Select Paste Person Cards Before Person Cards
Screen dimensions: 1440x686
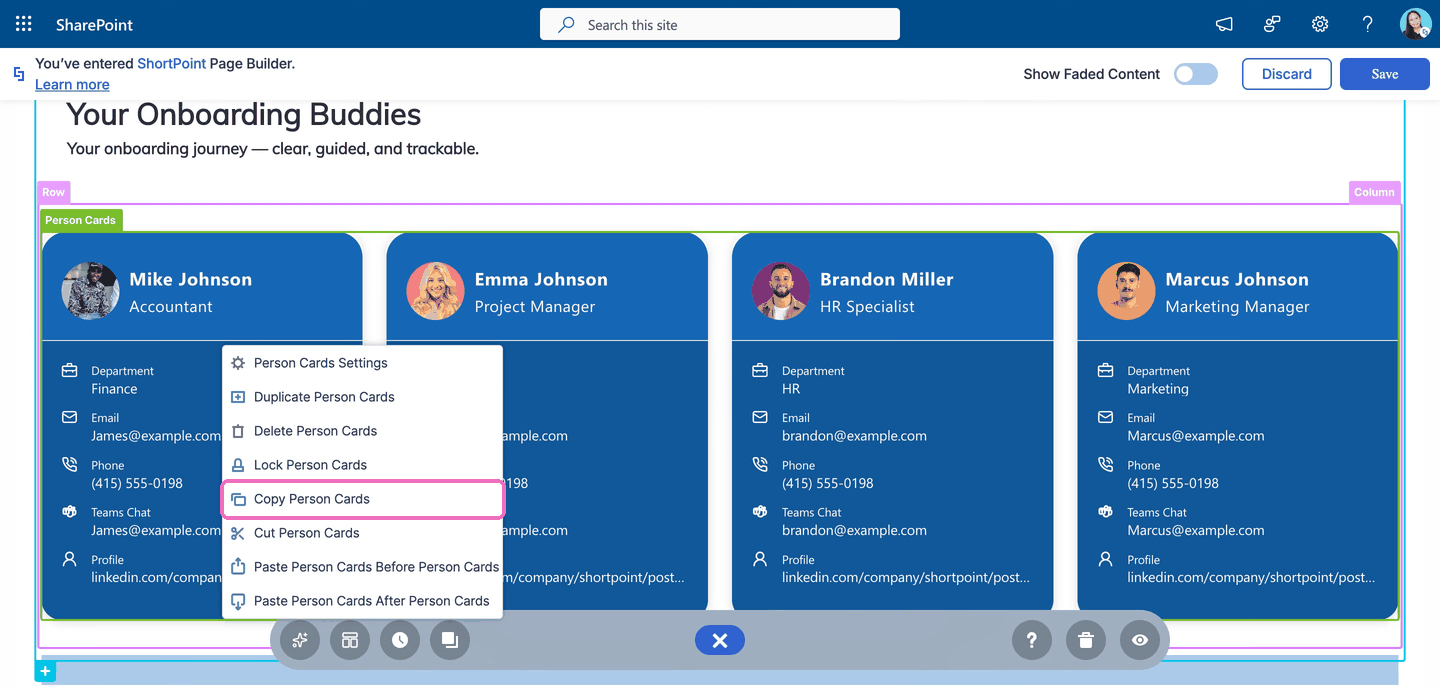[x=362, y=567]
